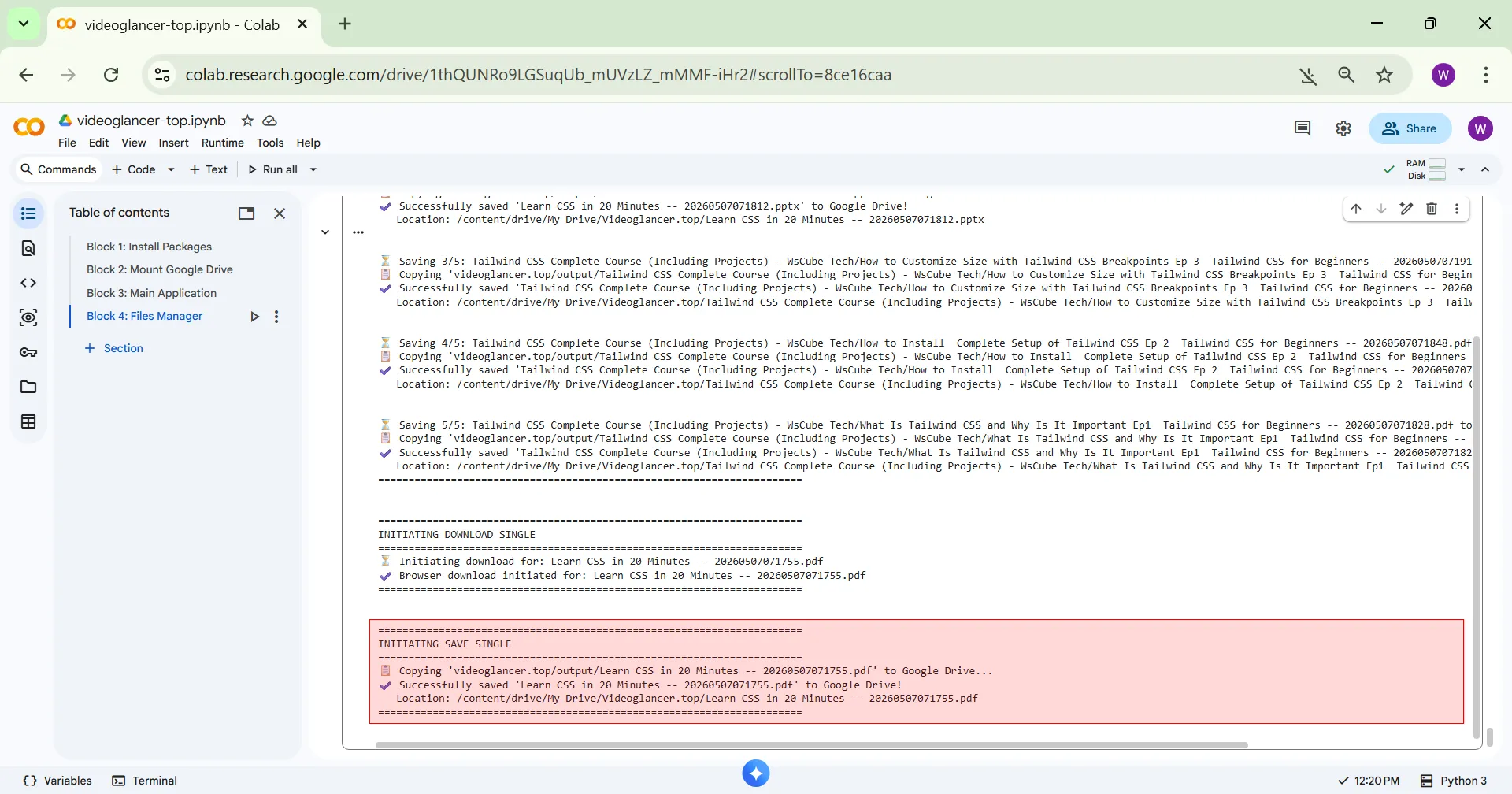The width and height of the screenshot is (1512, 794).
Task: Open a new browser tab
Action: pos(345,24)
